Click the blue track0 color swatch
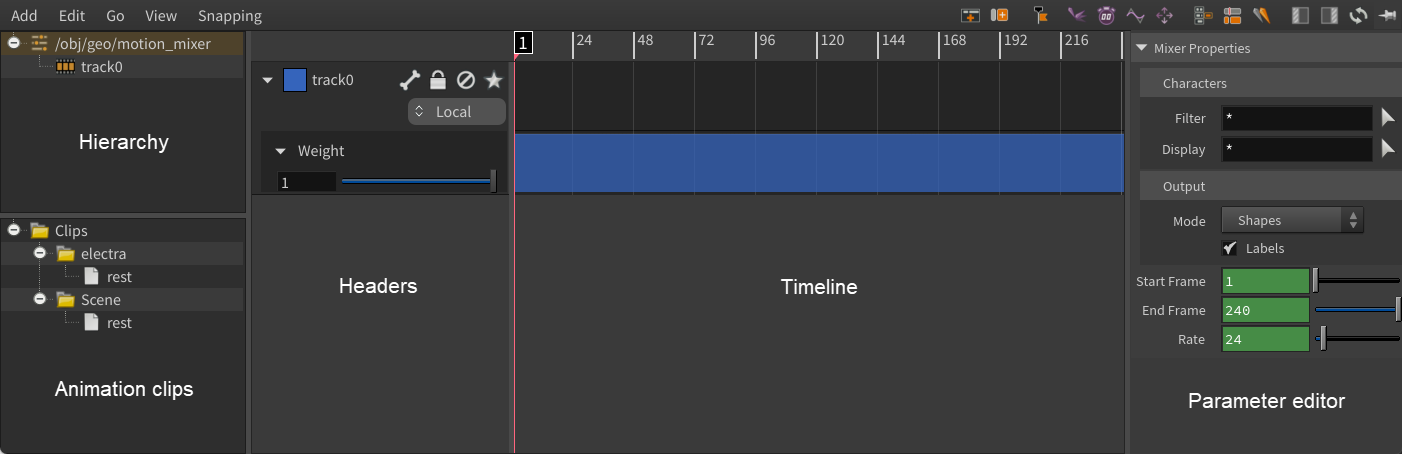1402x454 pixels. pyautogui.click(x=295, y=80)
